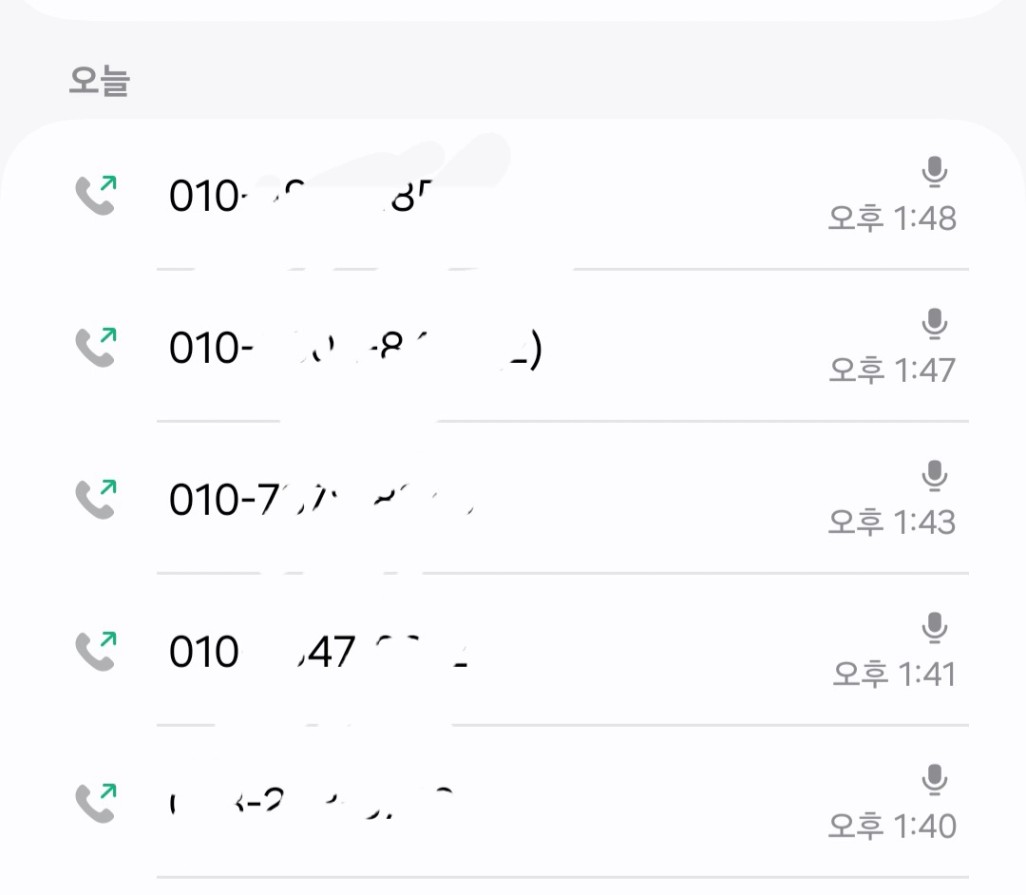Image resolution: width=1026 pixels, height=895 pixels.
Task: Click the 오늘 section header
Action: 99,81
